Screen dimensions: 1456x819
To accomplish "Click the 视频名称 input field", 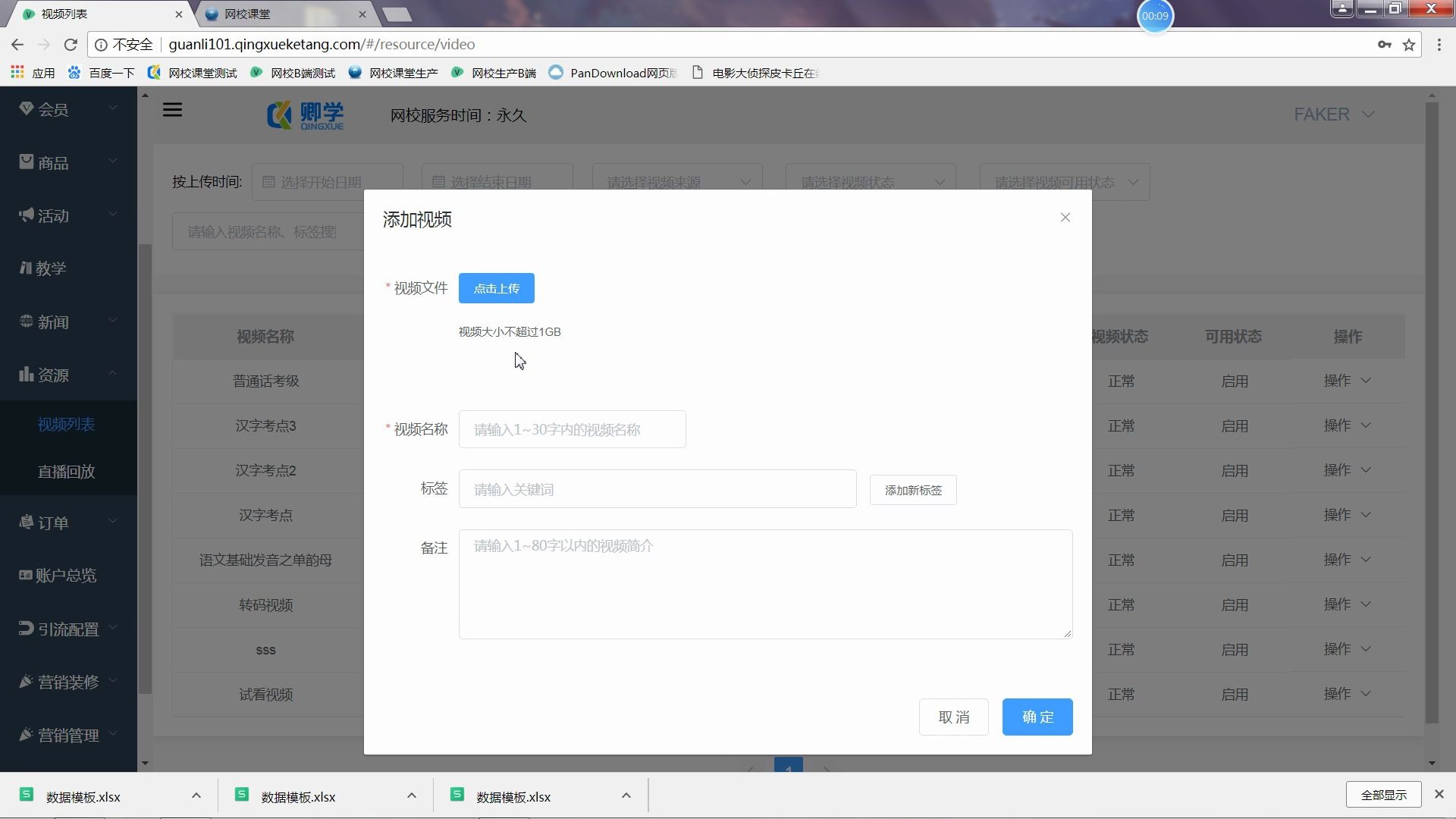I will 572,430.
